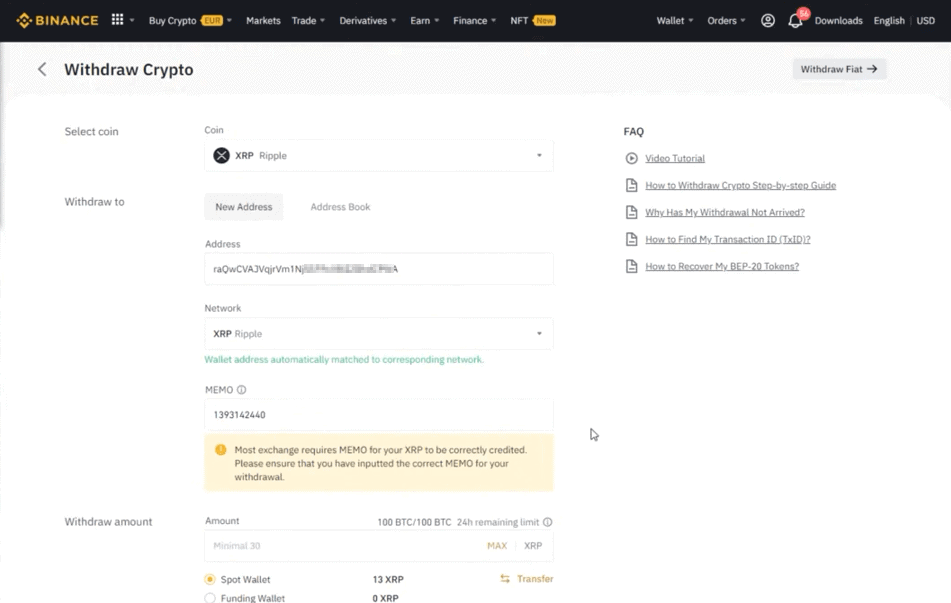Expand the Trade menu
951x603 pixels.
click(308, 21)
